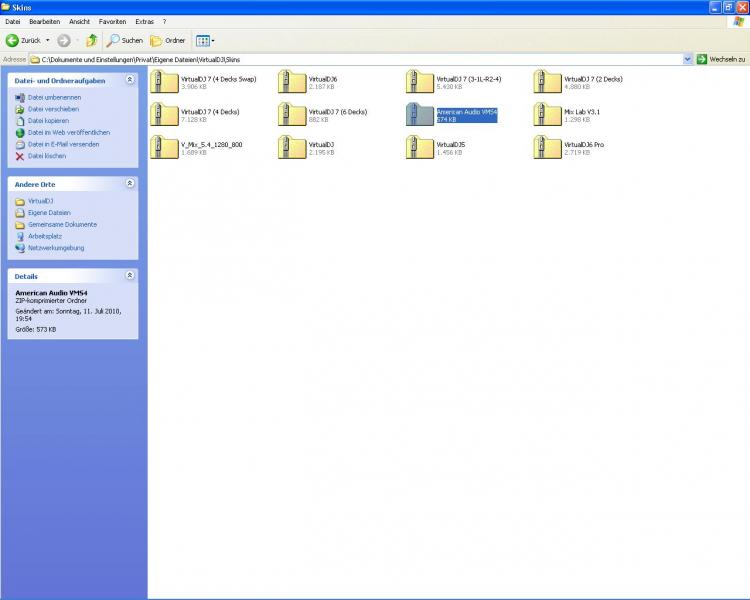Click Datei in E-Mail versenden link

(x=64, y=144)
